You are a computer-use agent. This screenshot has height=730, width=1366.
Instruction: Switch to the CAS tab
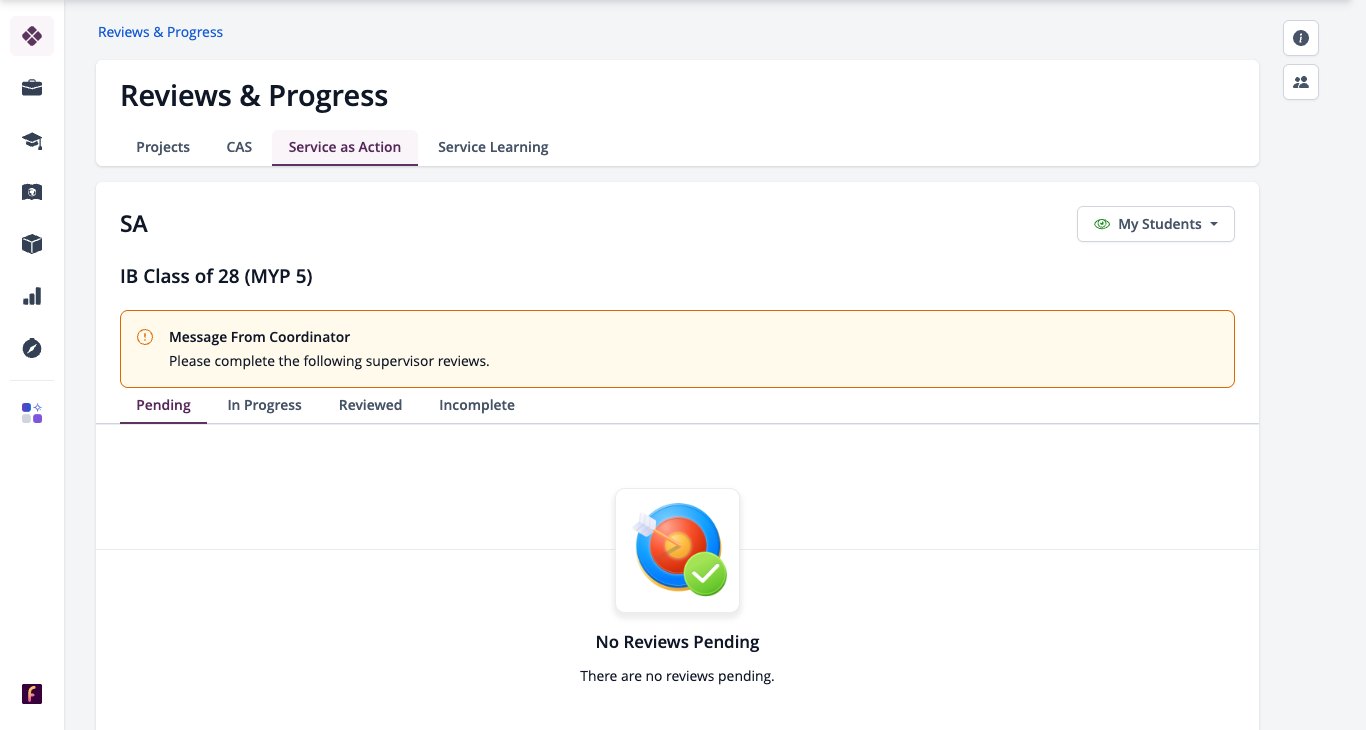click(239, 147)
